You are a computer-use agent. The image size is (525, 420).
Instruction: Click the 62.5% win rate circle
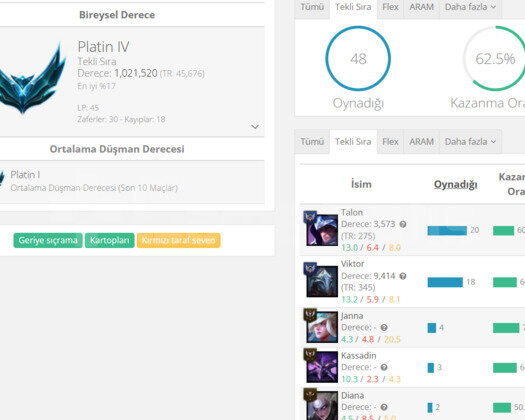tap(495, 59)
